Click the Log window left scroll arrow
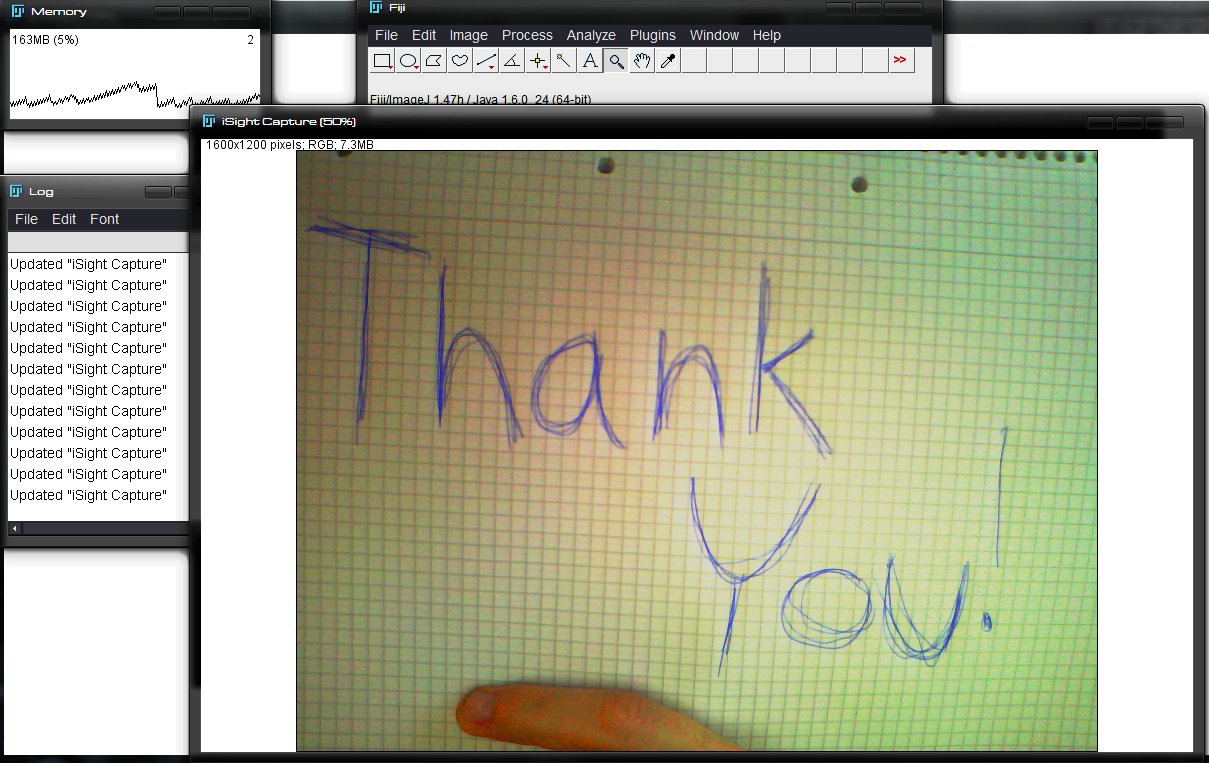Viewport: 1209px width, 763px height. pyautogui.click(x=14, y=528)
